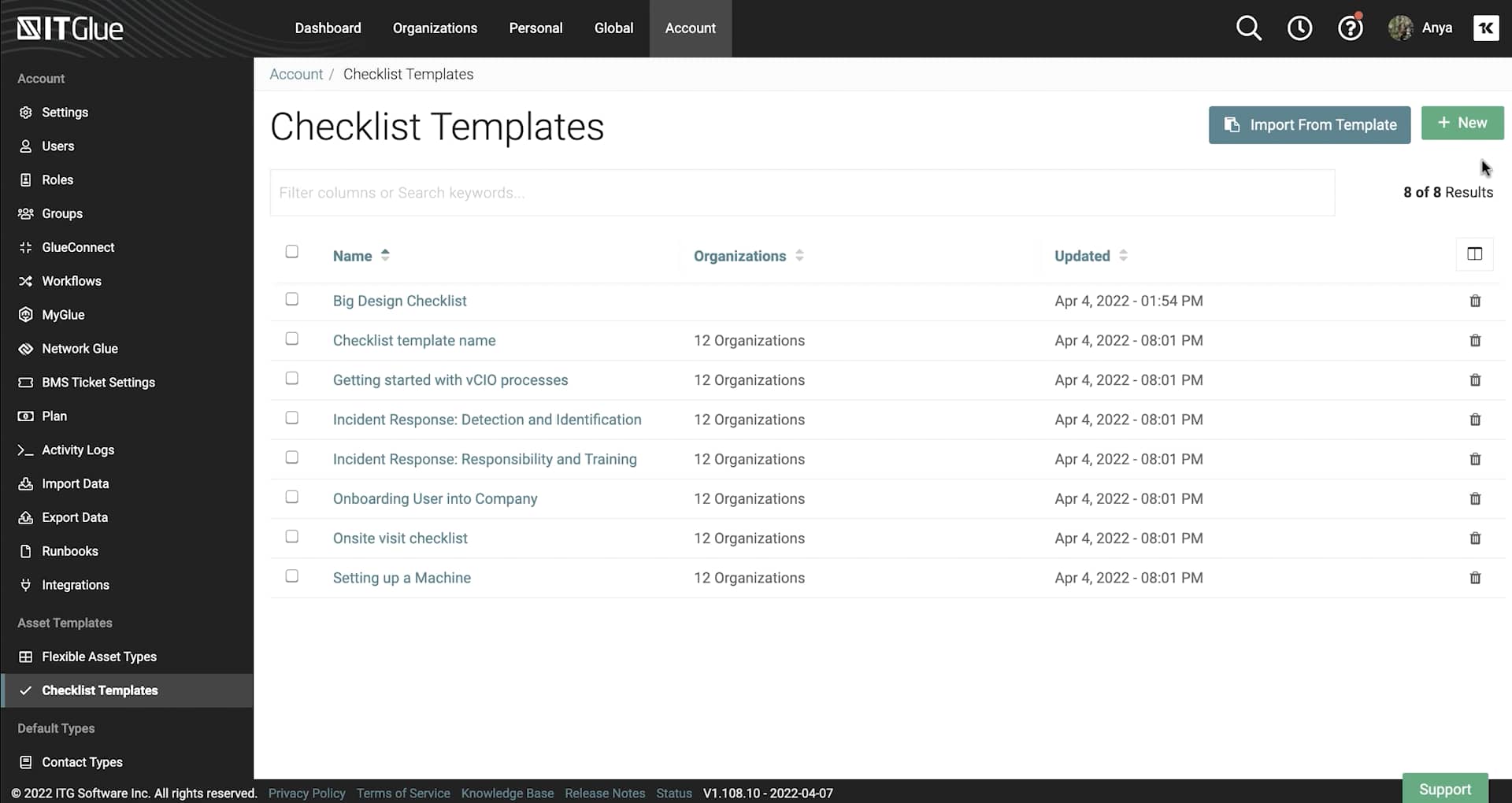Image resolution: width=1512 pixels, height=803 pixels.
Task: Switch to the Organizations navigation tab
Action: [x=435, y=28]
